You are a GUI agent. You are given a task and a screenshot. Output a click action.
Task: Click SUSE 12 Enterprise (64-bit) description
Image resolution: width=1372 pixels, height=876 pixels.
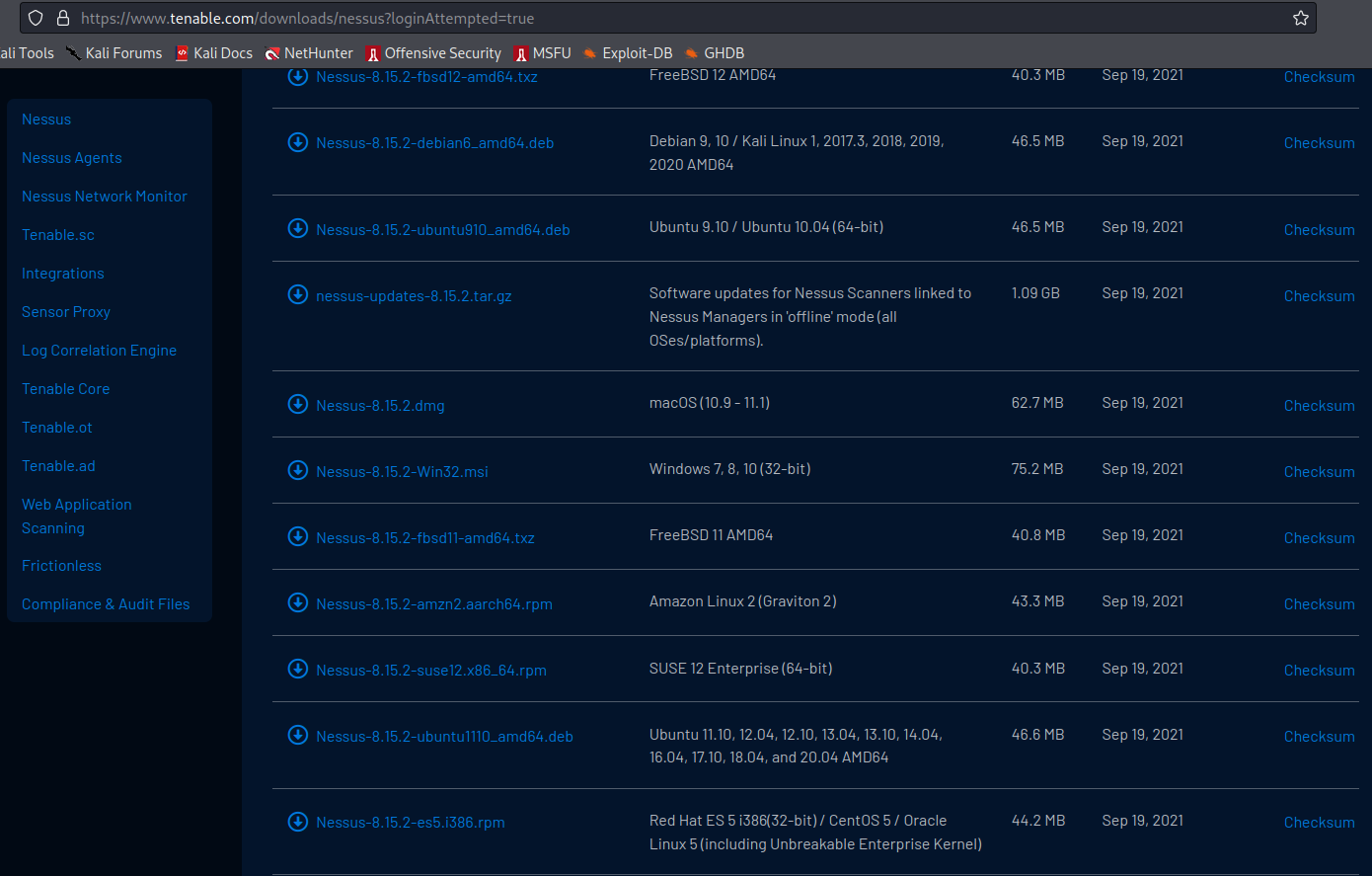pyautogui.click(x=740, y=669)
